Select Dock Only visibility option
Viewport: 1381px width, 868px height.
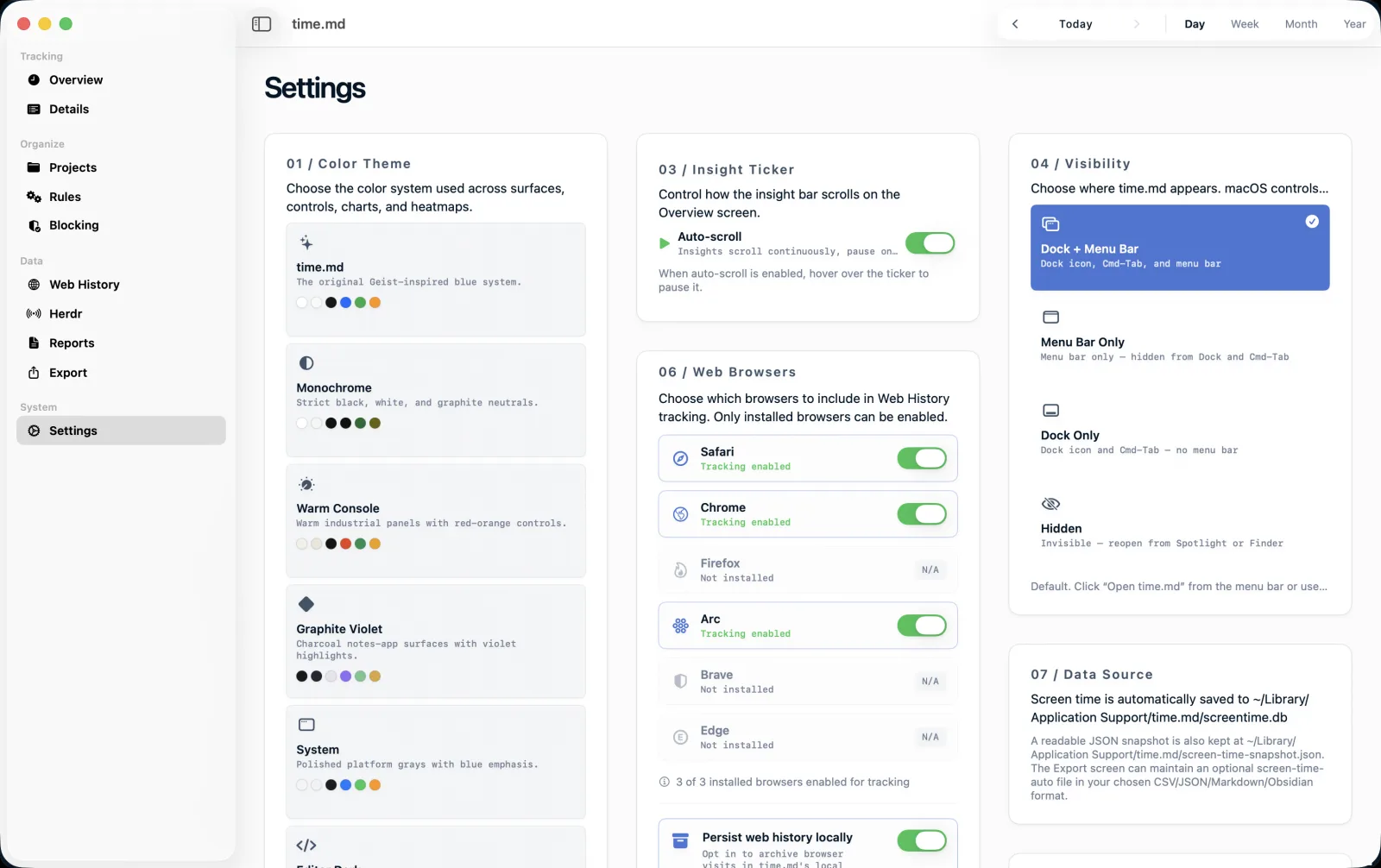pos(1180,434)
